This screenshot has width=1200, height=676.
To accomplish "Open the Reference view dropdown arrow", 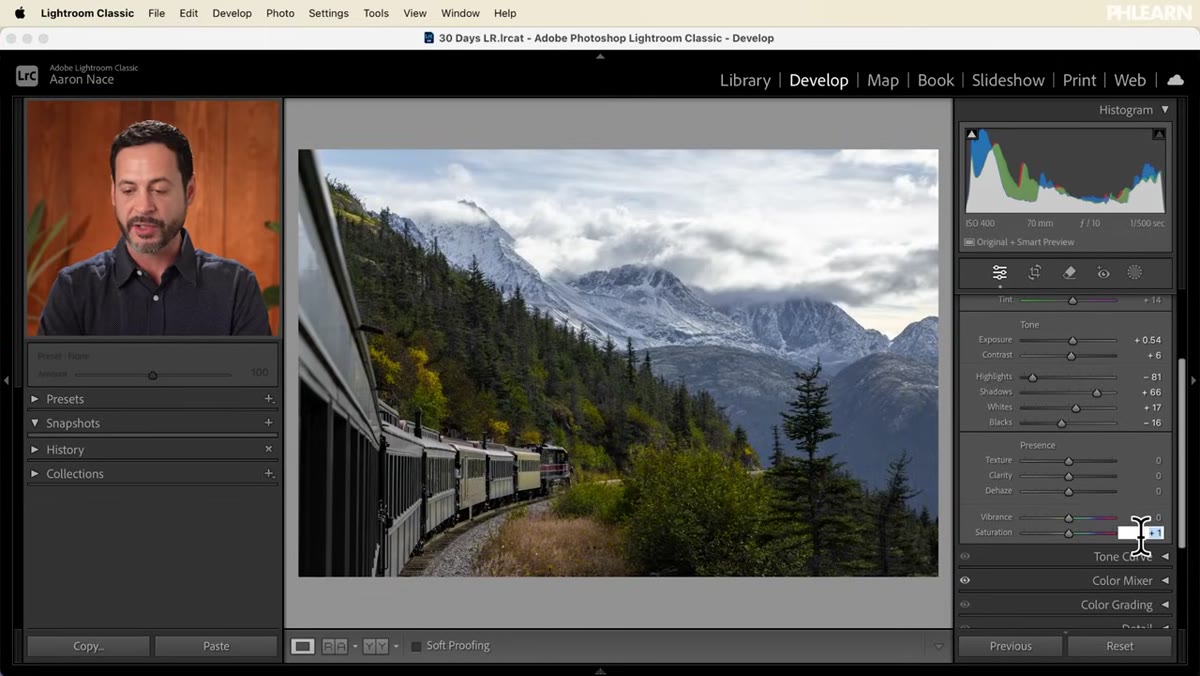I will (x=355, y=646).
